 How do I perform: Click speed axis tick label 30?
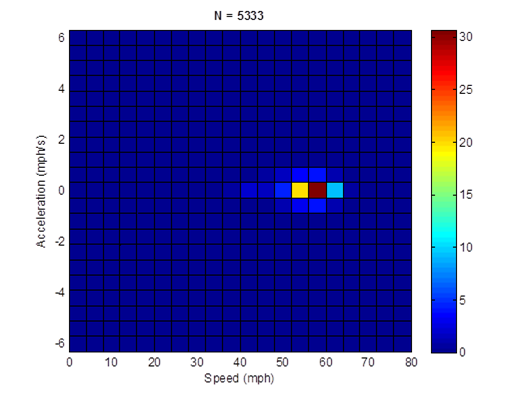pos(197,362)
